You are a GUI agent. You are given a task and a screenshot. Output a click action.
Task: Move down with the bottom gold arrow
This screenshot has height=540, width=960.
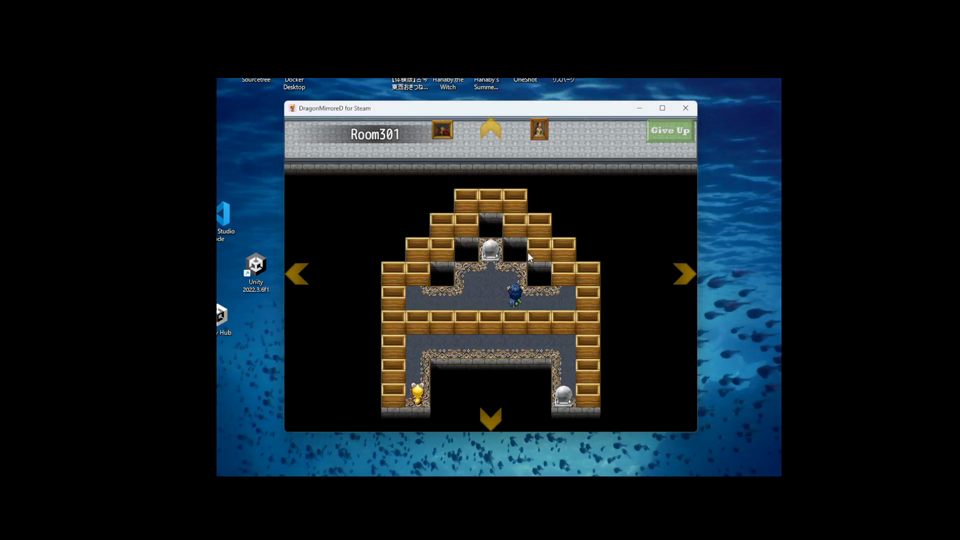pyautogui.click(x=490, y=419)
